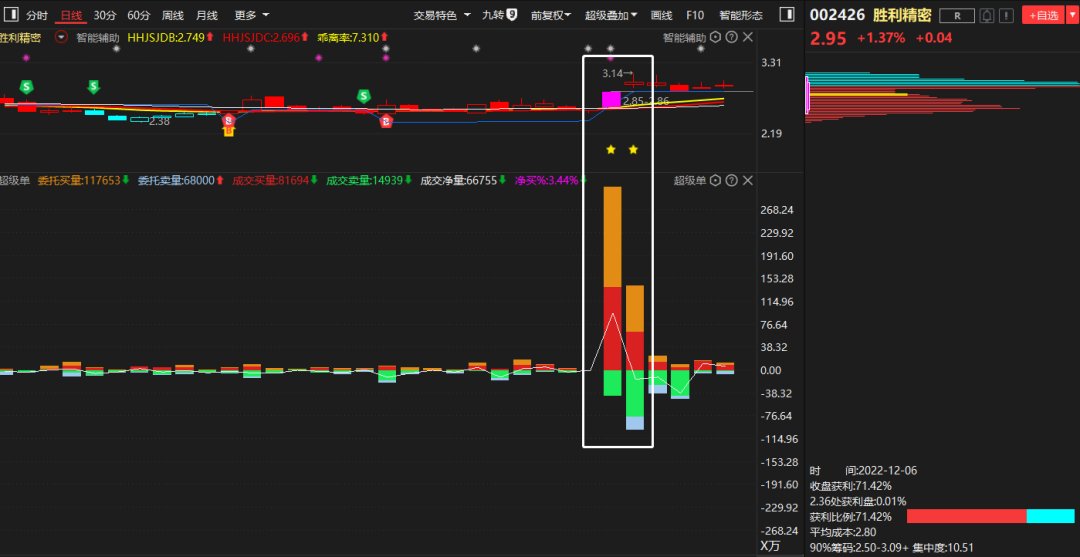Click the third green S signal marker

(x=363, y=96)
